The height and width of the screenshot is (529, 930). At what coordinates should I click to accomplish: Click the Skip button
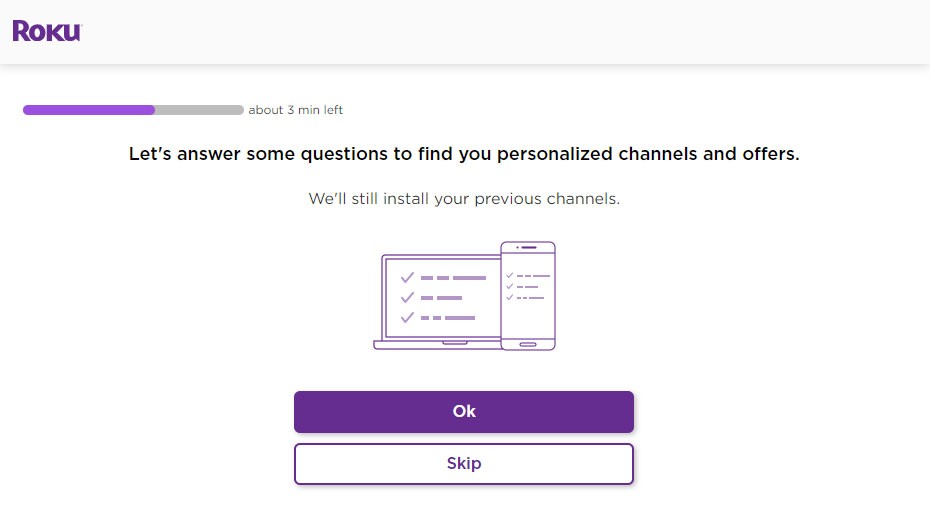click(464, 464)
